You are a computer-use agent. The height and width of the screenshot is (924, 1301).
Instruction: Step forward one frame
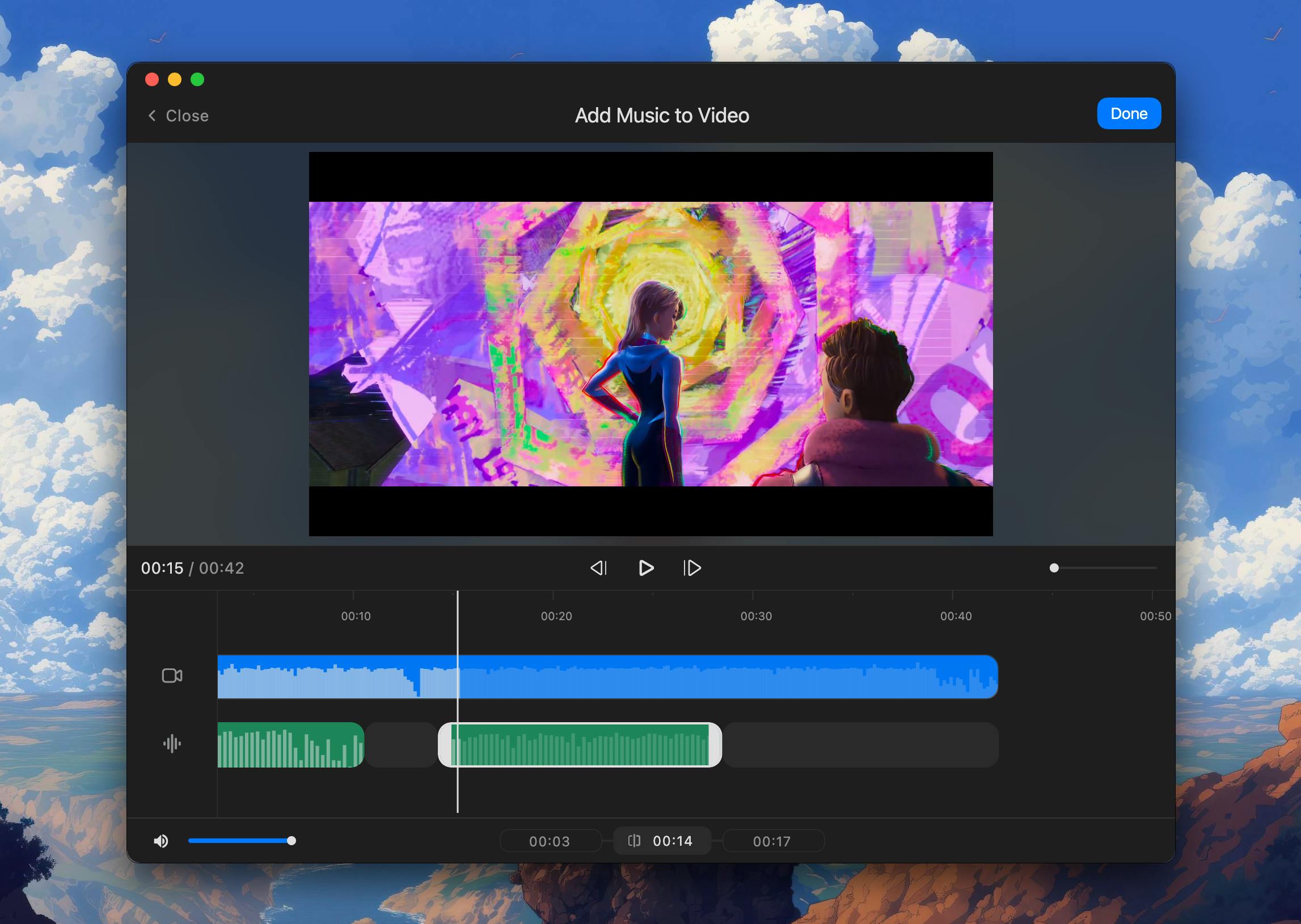coord(692,568)
